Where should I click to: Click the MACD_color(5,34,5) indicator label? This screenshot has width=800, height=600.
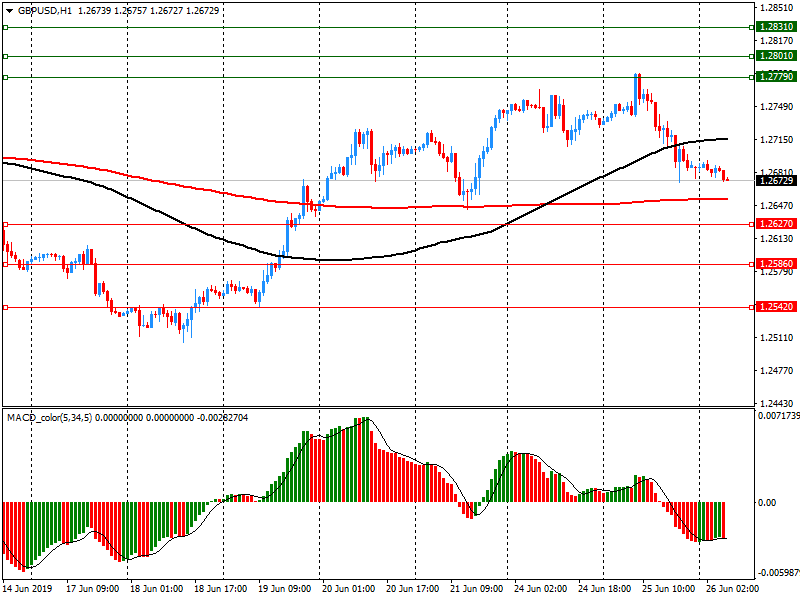pyautogui.click(x=49, y=418)
